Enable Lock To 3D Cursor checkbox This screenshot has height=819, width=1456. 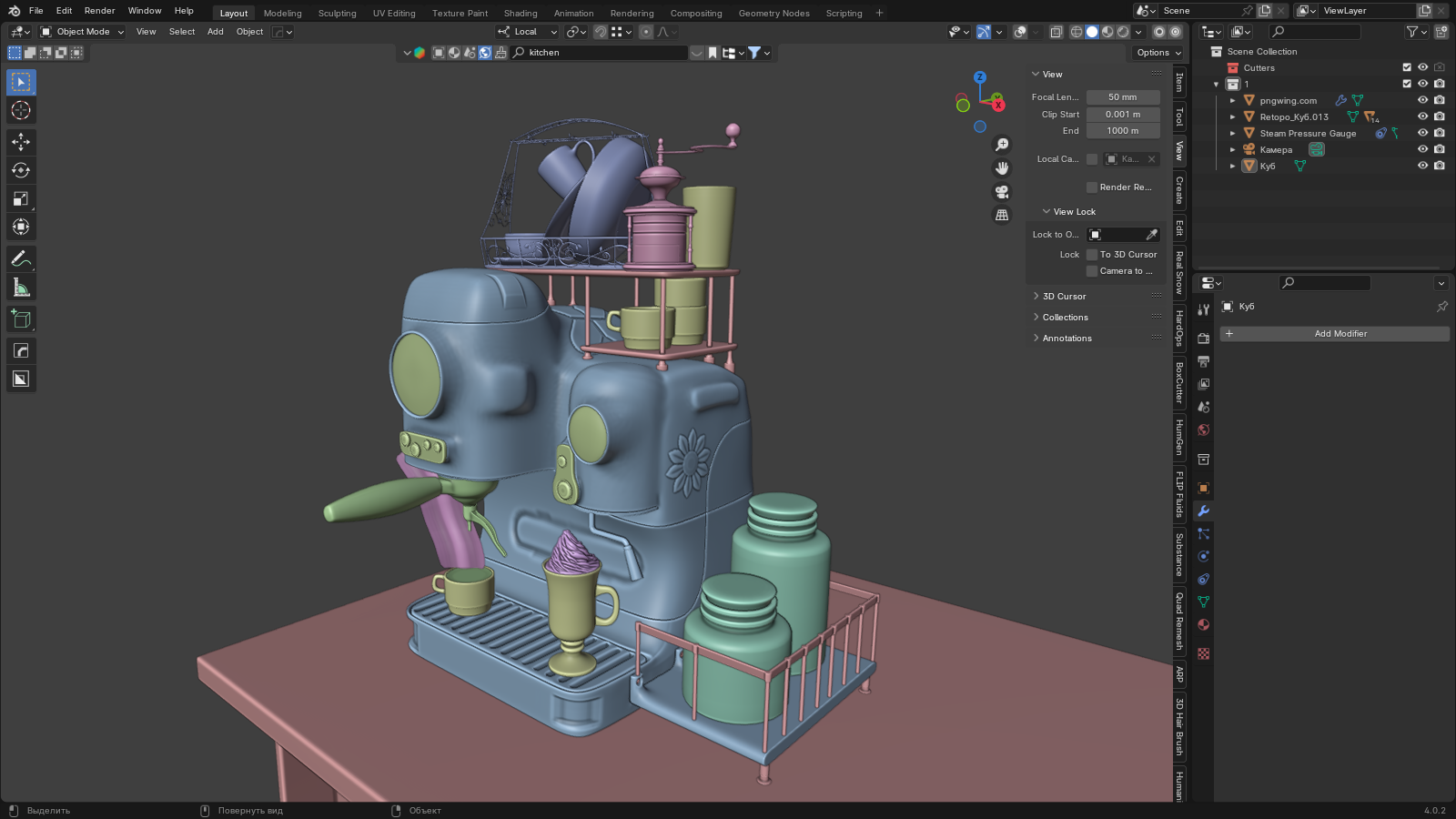point(1092,255)
